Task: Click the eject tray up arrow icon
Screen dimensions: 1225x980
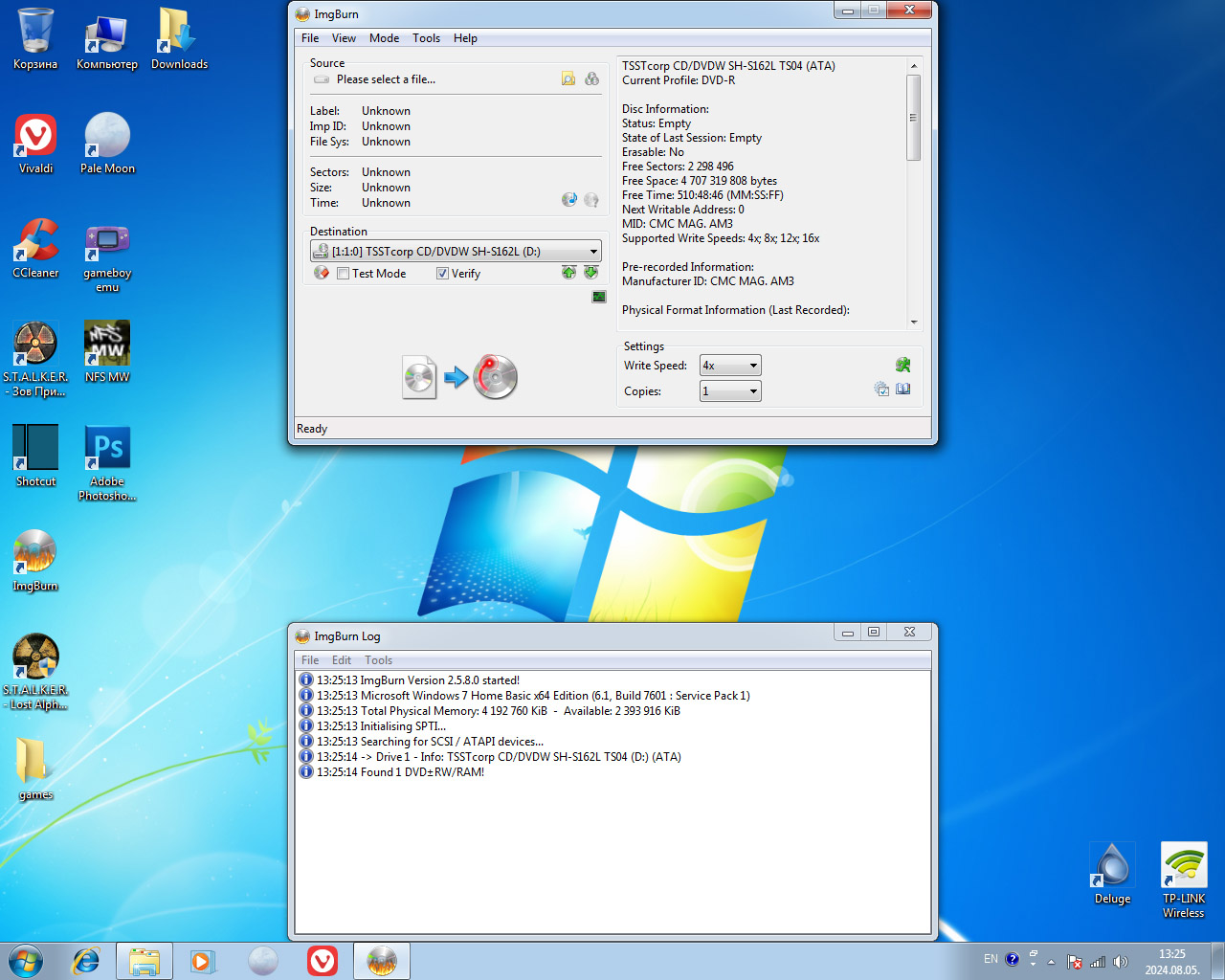Action: coord(568,273)
